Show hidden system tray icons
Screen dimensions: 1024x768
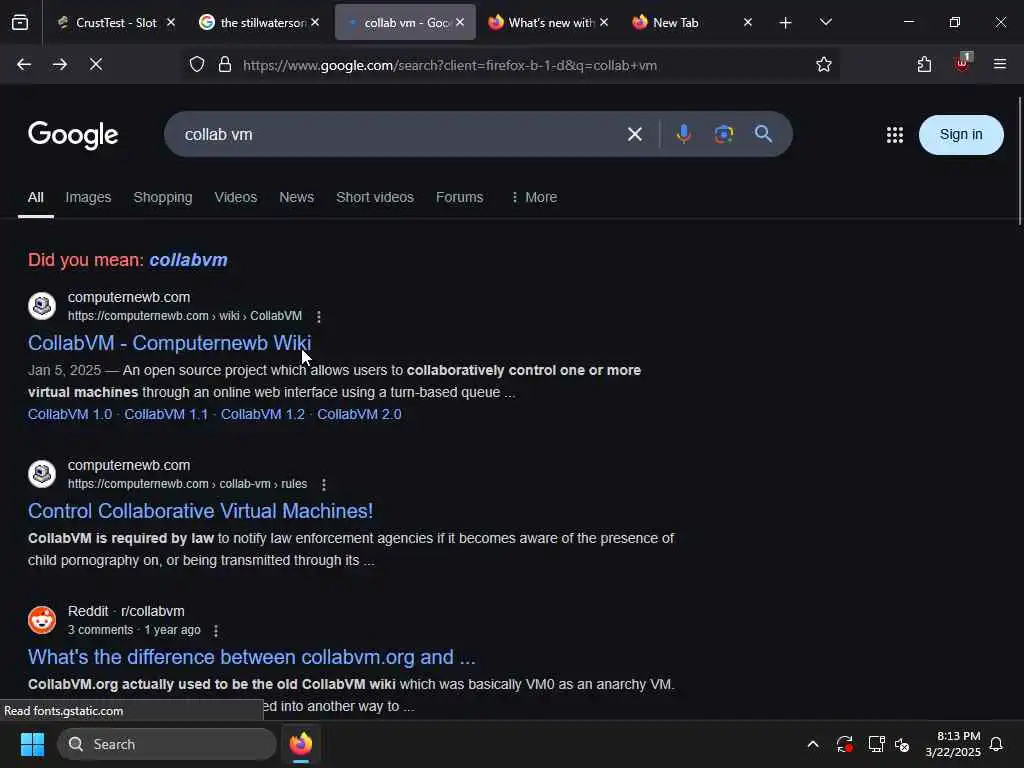pos(813,744)
